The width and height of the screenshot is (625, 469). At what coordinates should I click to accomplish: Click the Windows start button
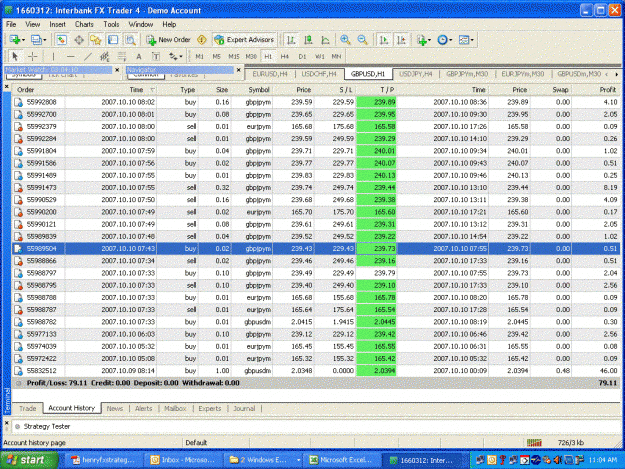tap(29, 460)
